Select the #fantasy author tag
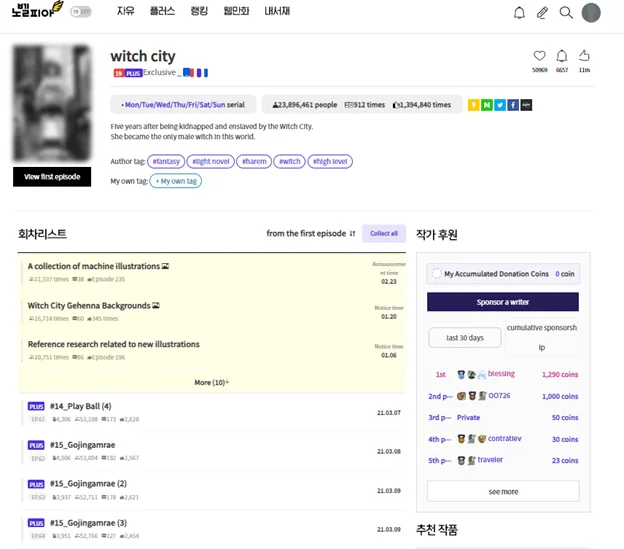 [166, 161]
